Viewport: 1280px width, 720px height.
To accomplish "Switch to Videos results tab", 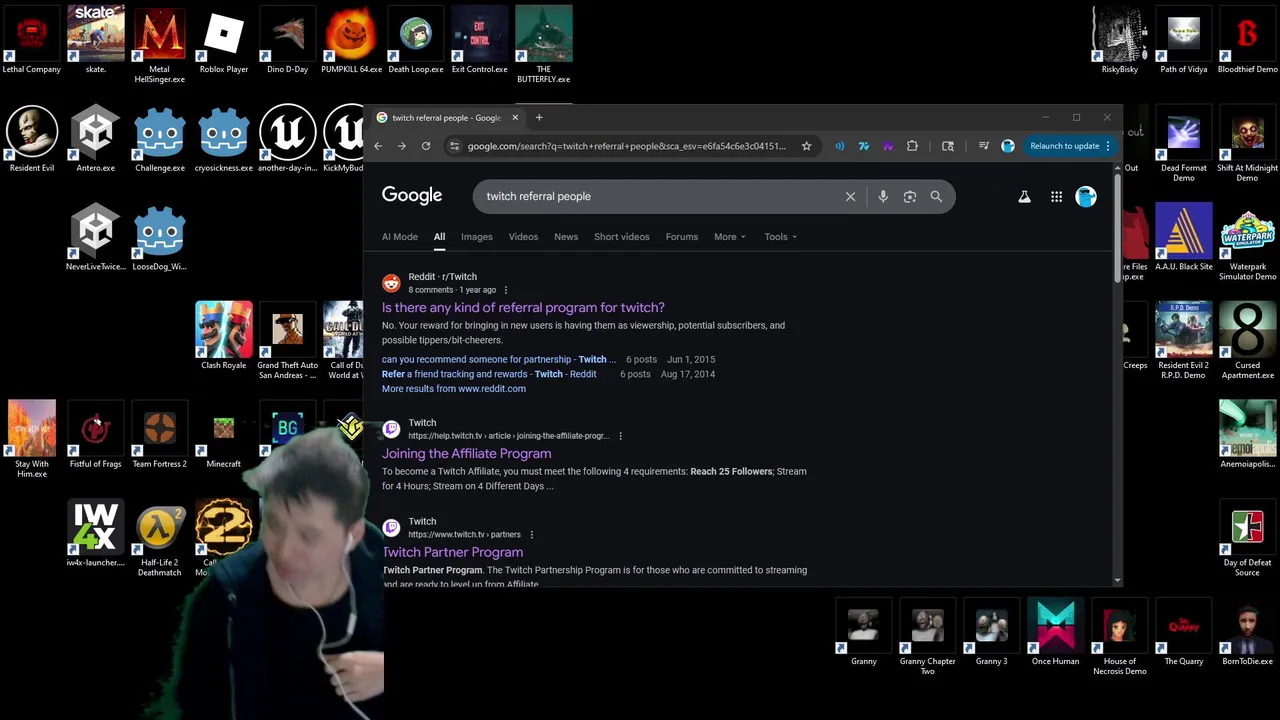I will click(x=523, y=237).
